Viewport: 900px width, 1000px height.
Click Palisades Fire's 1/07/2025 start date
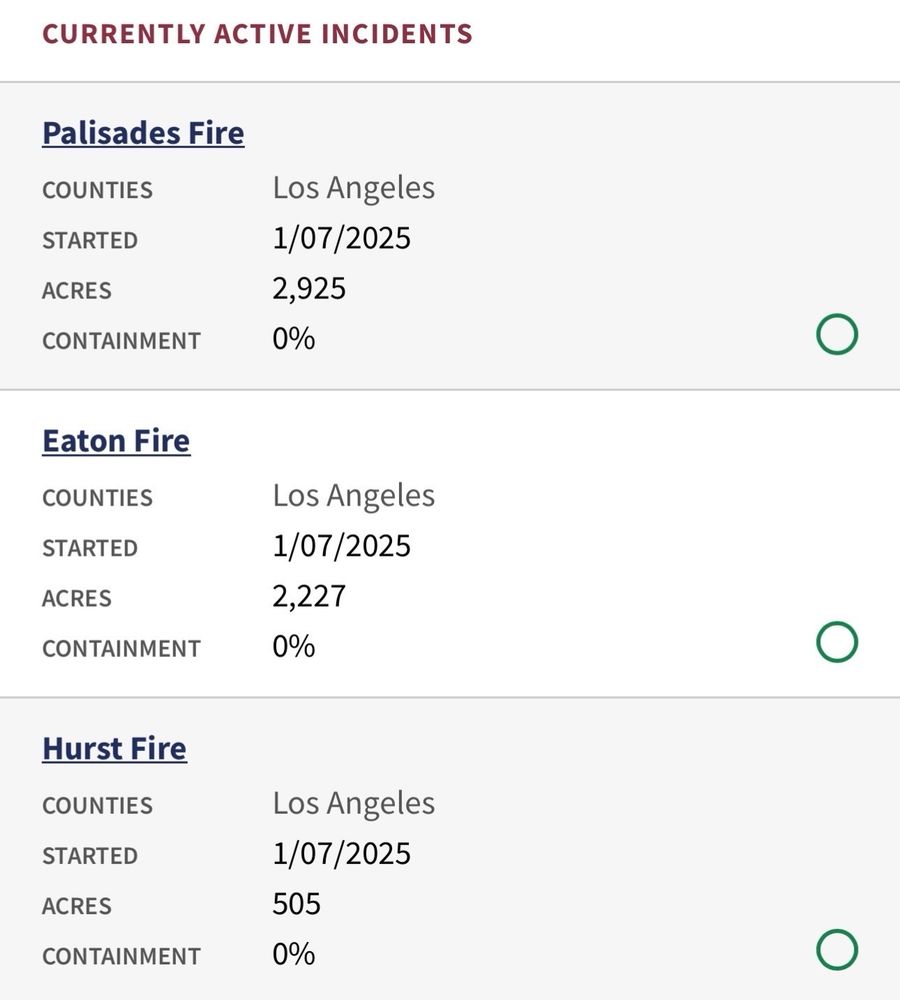tap(341, 239)
